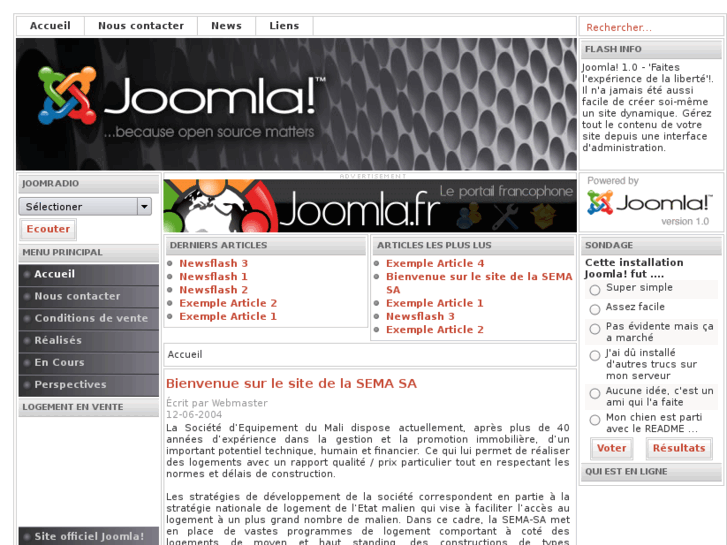Open Newsflash 2 in Derniers Articles
The height and width of the screenshot is (545, 727).
213,290
